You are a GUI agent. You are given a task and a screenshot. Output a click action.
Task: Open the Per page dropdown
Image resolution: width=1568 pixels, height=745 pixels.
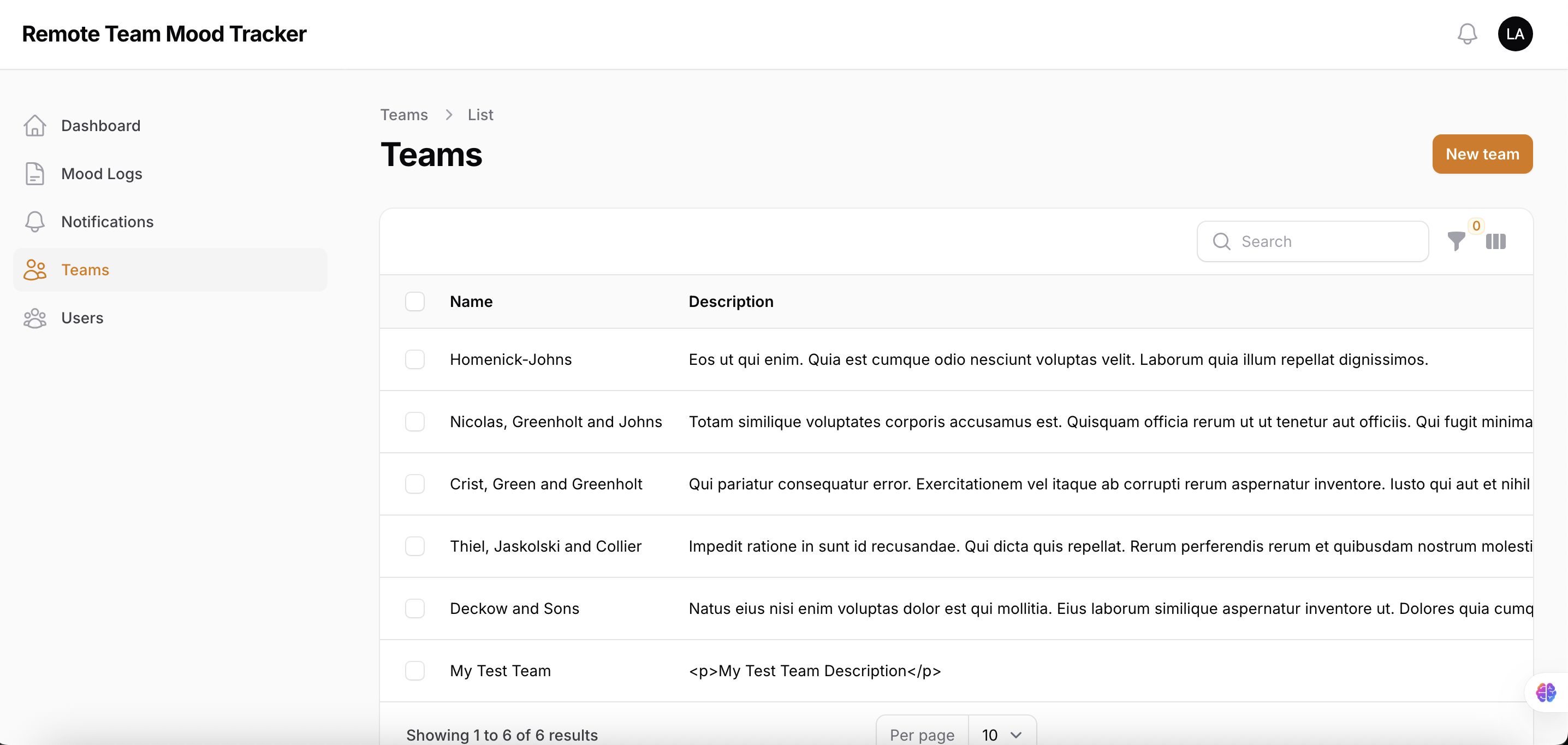click(x=1001, y=735)
